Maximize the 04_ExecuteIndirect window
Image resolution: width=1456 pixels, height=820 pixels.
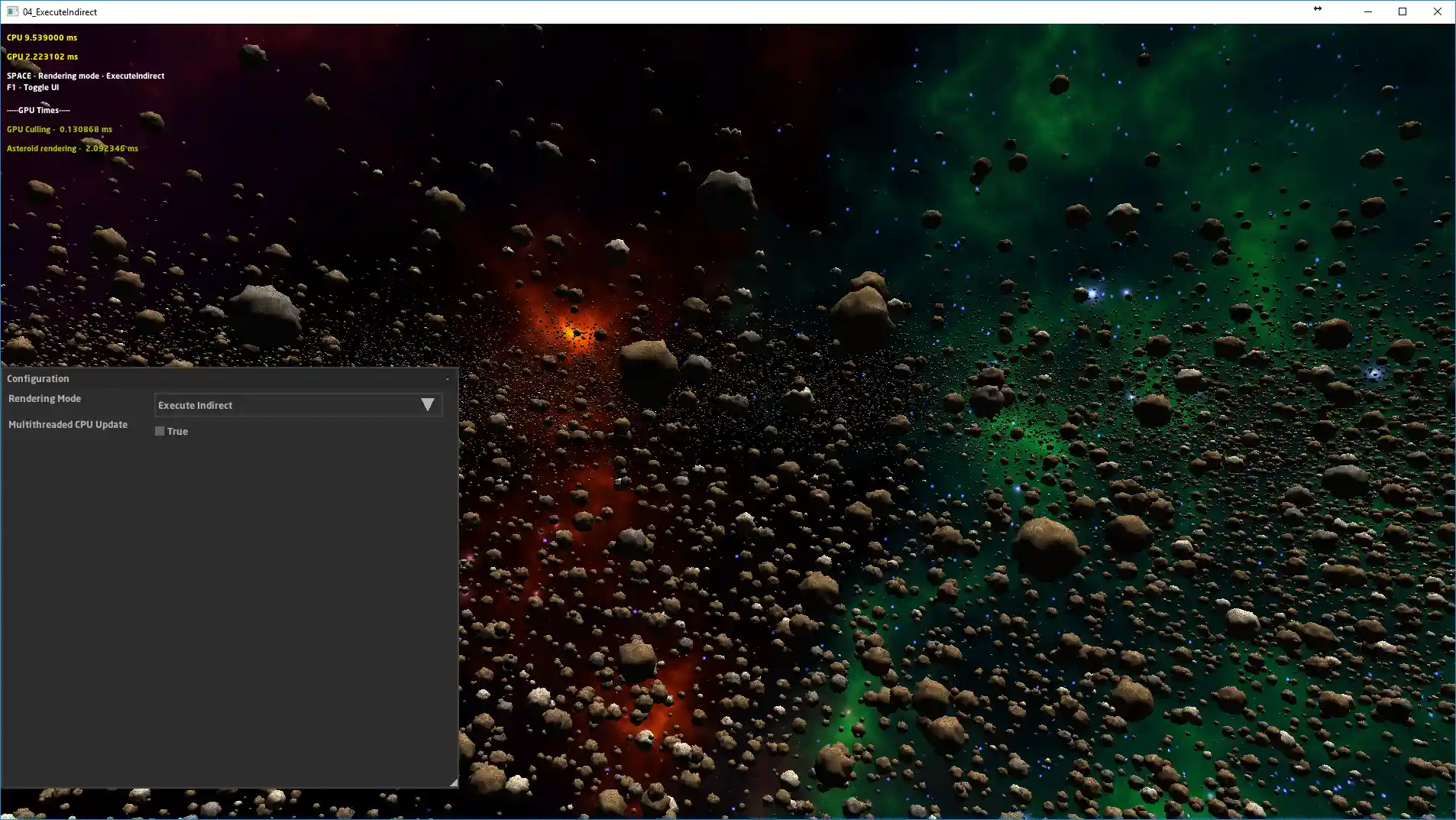click(x=1403, y=11)
